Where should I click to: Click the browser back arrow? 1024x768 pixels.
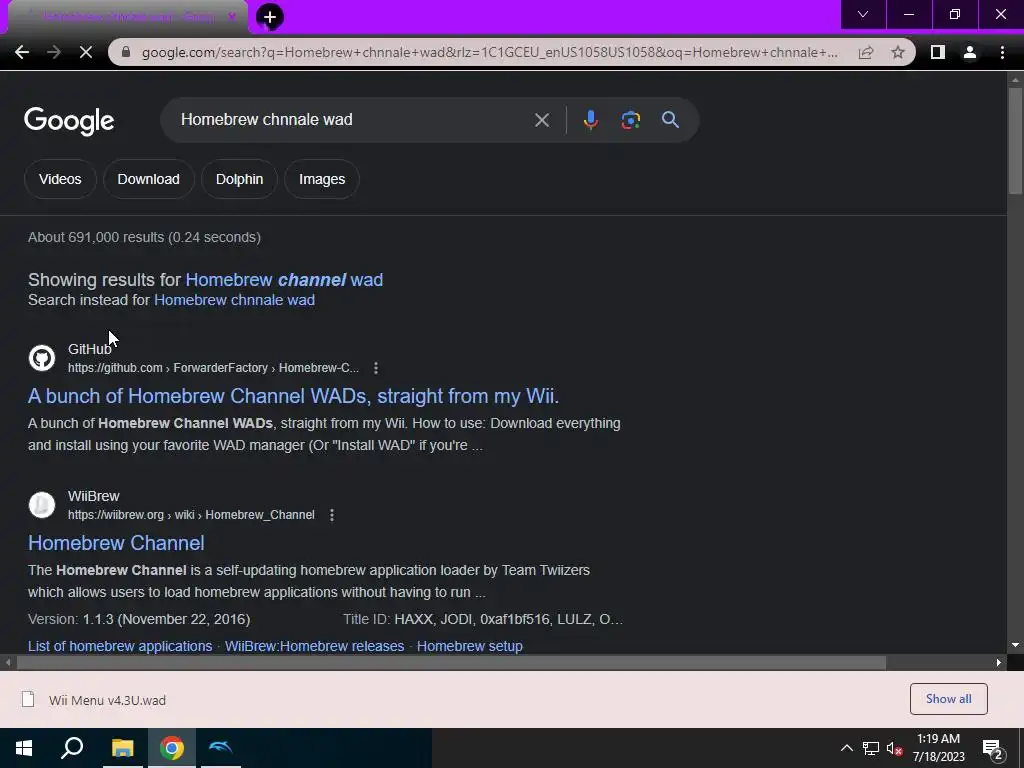[22, 52]
